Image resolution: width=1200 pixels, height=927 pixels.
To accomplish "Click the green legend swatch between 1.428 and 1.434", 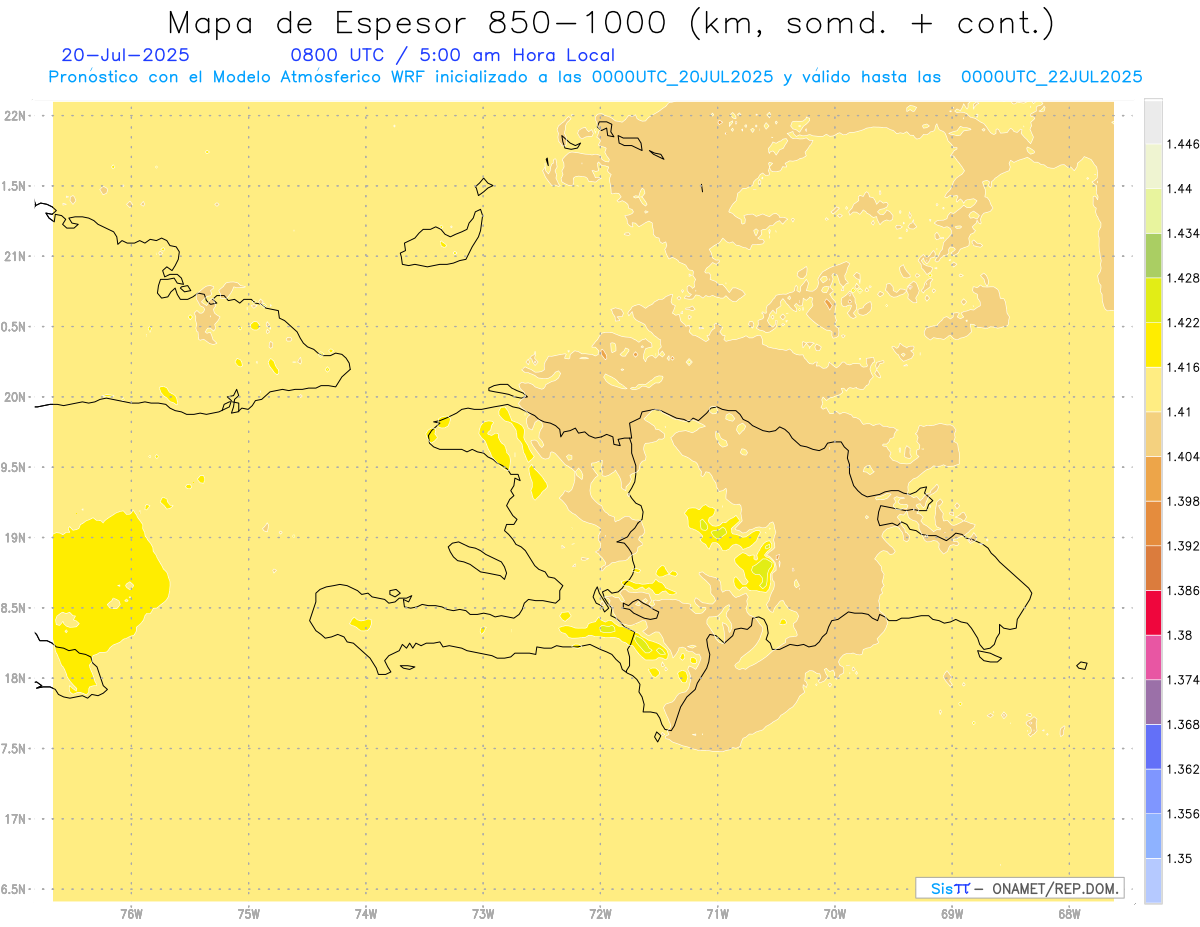I will pyautogui.click(x=1153, y=255).
